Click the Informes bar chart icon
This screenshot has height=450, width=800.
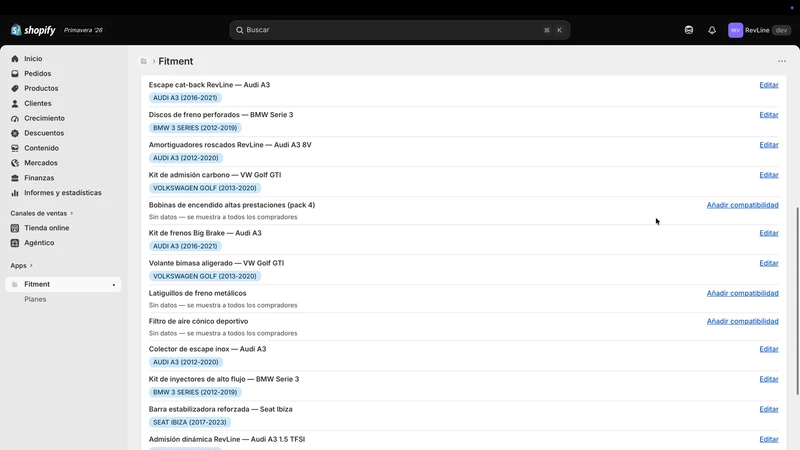(x=15, y=193)
